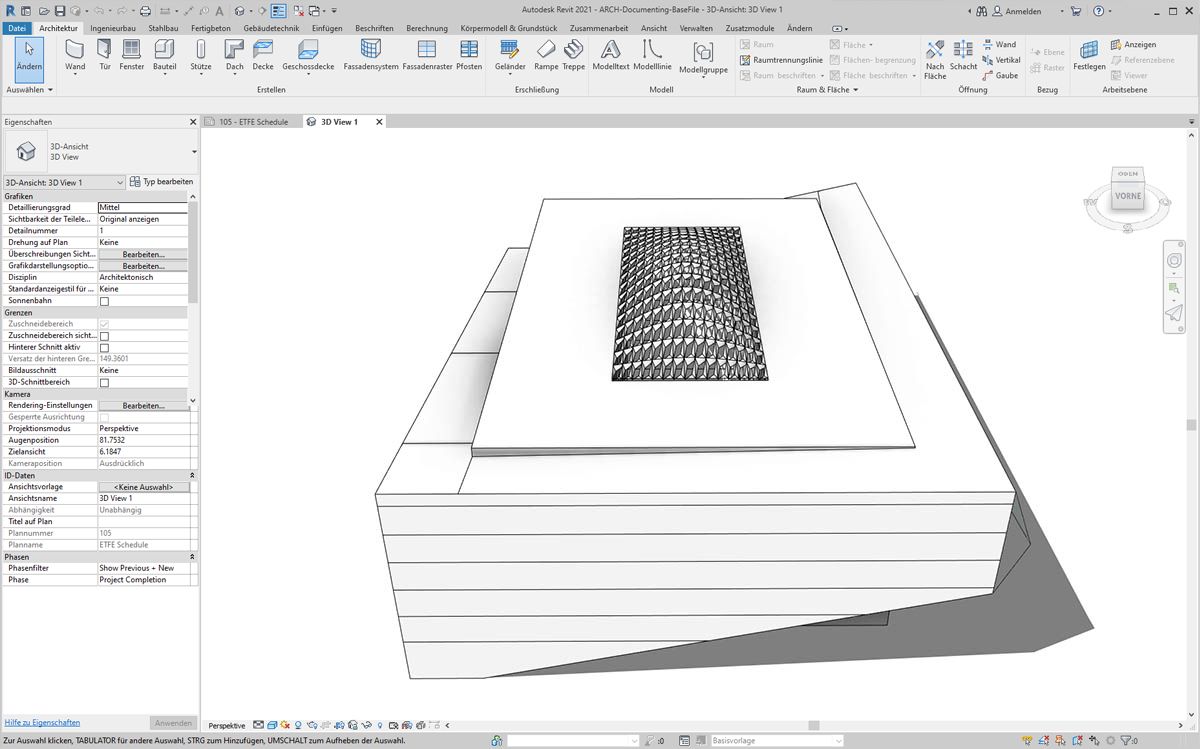
Task: Select the Tür door tool
Action: (104, 55)
